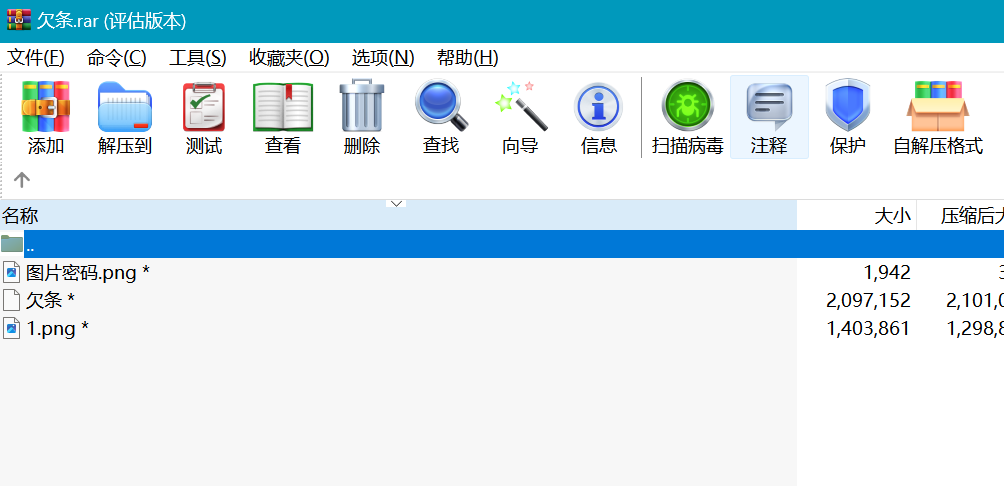Launch the 向导 (Wizard) wand icon
The height and width of the screenshot is (486, 1004).
pyautogui.click(x=520, y=106)
